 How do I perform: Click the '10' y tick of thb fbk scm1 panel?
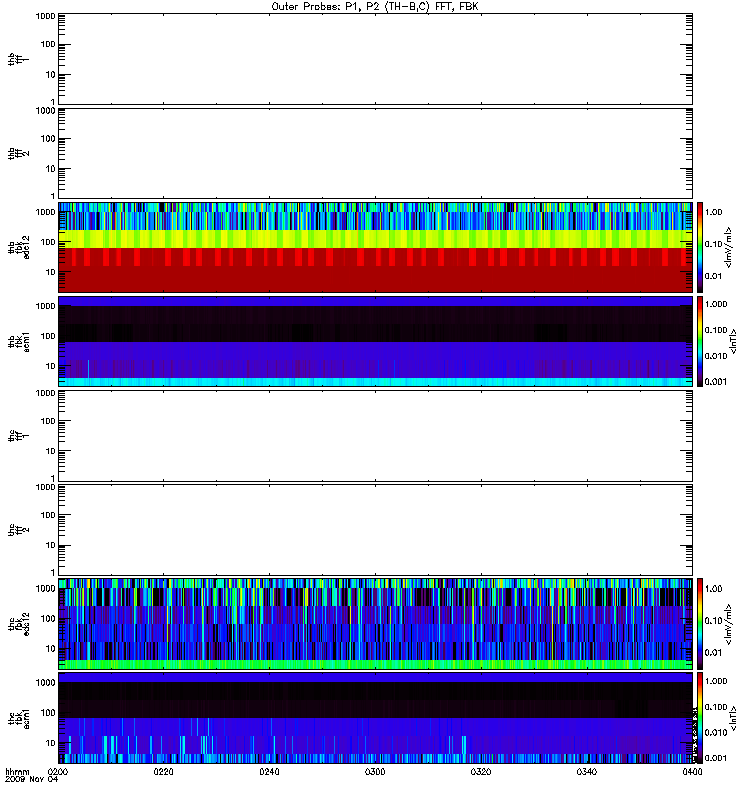click(x=51, y=366)
